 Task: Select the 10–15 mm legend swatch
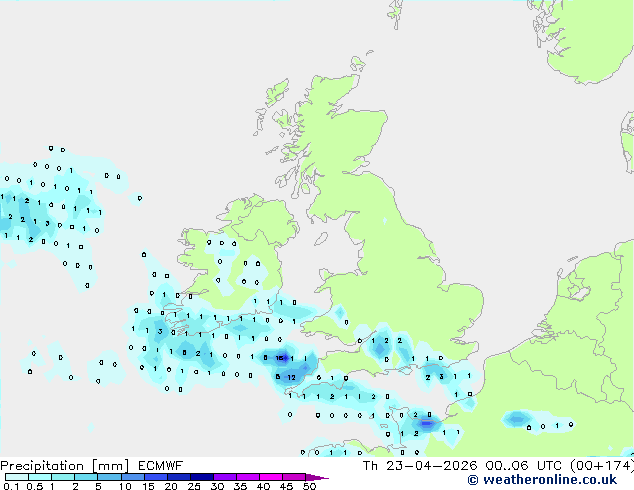coord(132,477)
